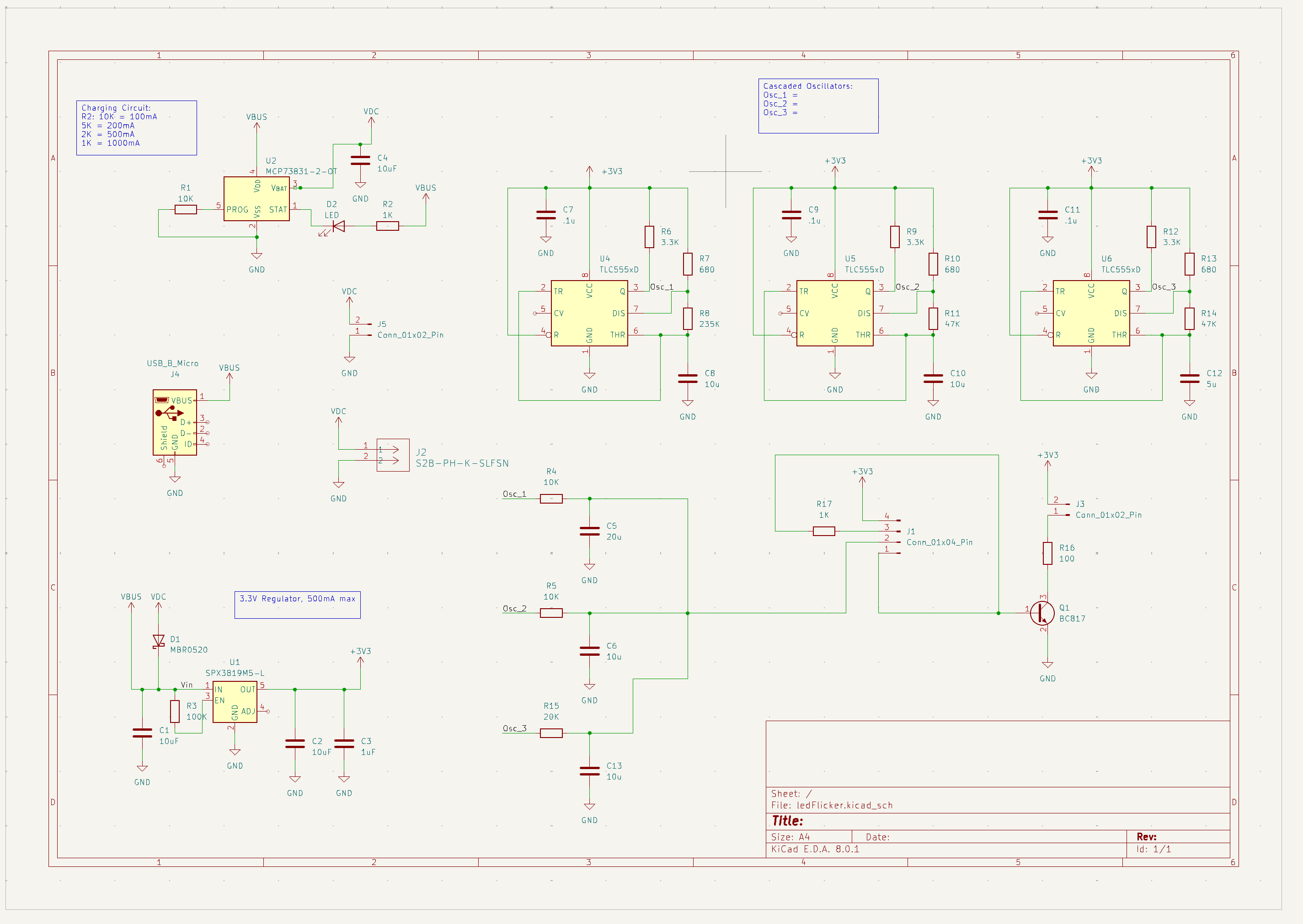This screenshot has width=1303, height=924.
Task: Select the R3 100K resistor symbol
Action: [x=175, y=711]
